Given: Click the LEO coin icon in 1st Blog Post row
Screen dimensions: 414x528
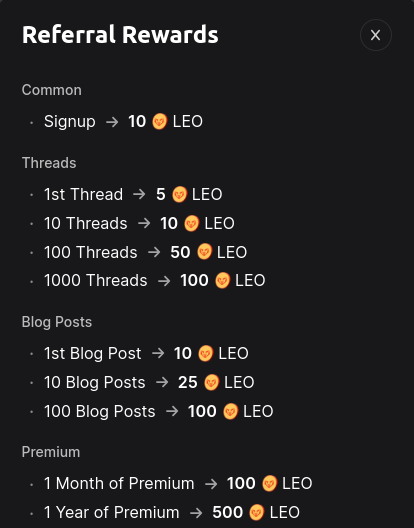Looking at the screenshot, I should (205, 354).
